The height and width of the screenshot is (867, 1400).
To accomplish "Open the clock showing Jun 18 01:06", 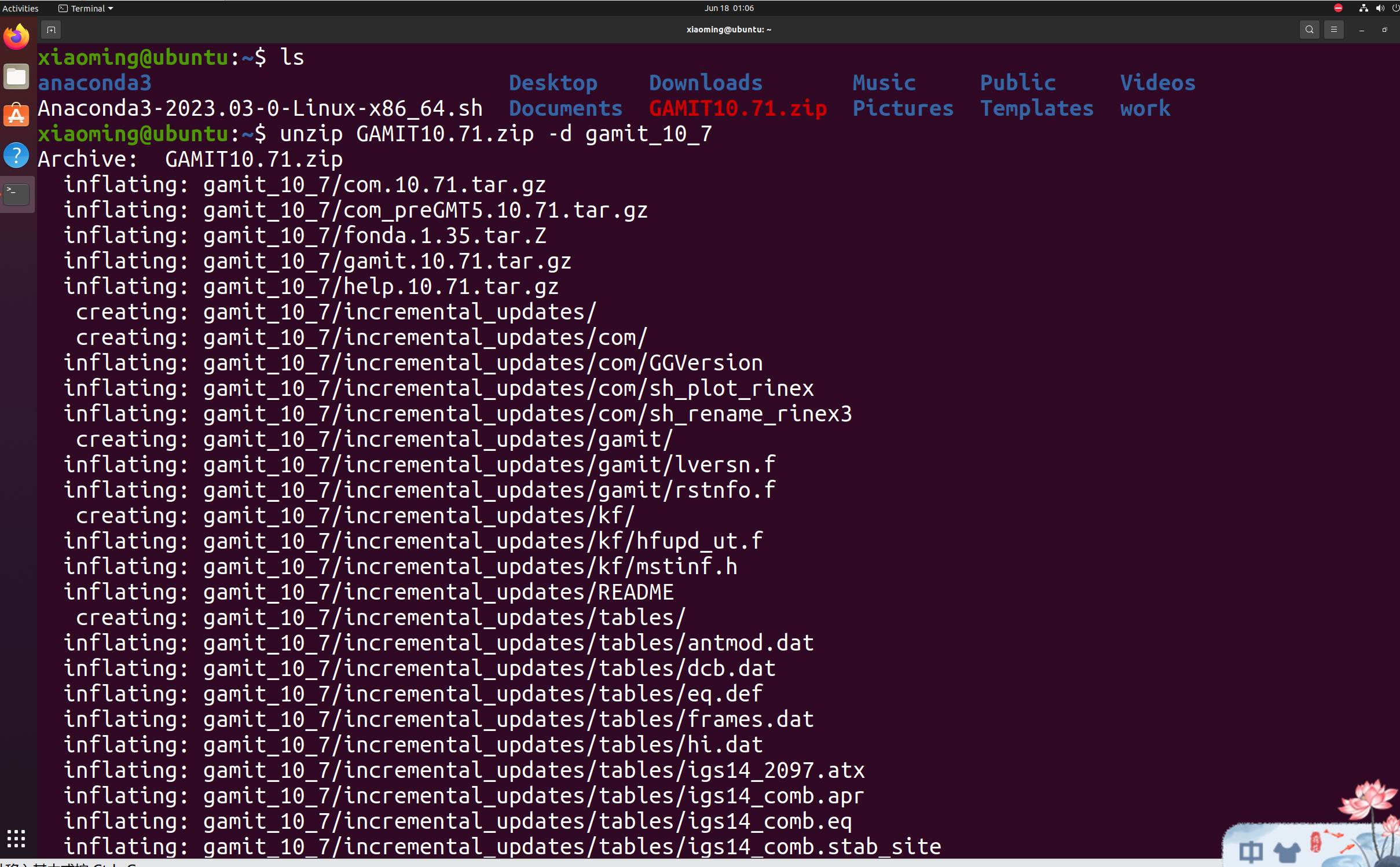I will pyautogui.click(x=729, y=8).
